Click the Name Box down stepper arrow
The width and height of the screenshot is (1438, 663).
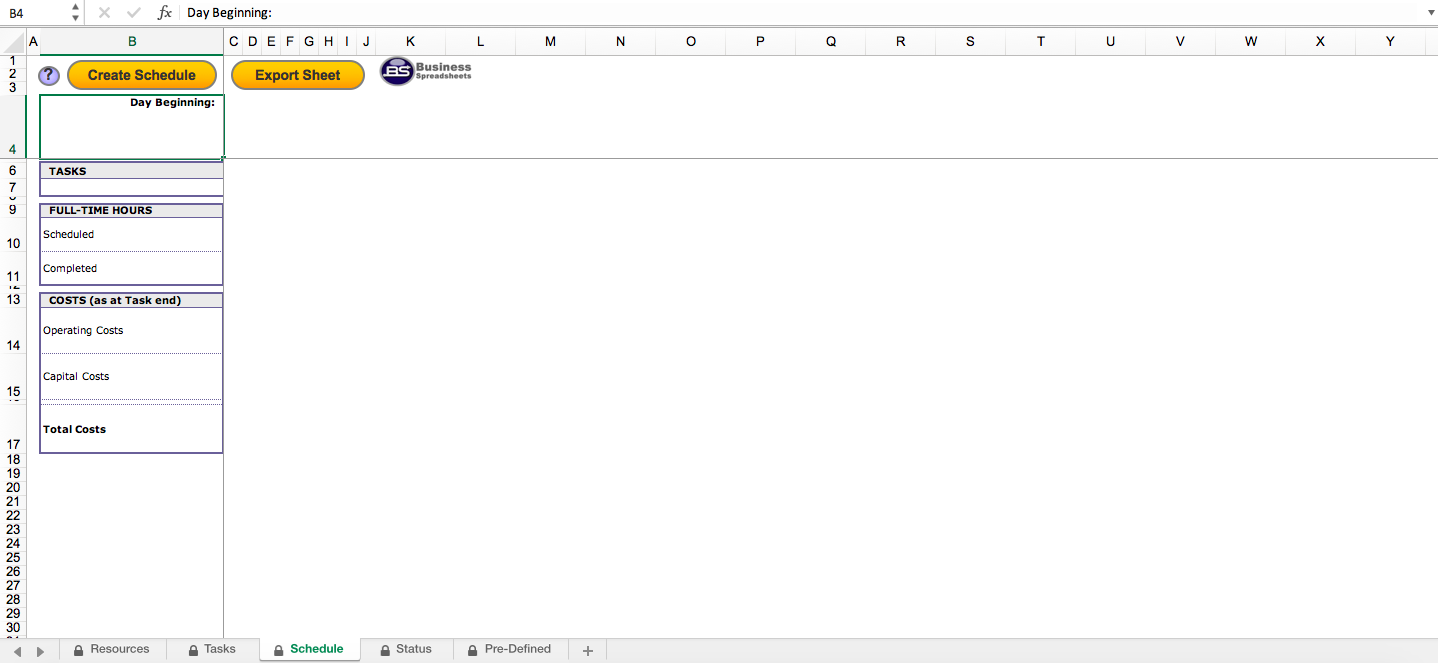point(74,17)
